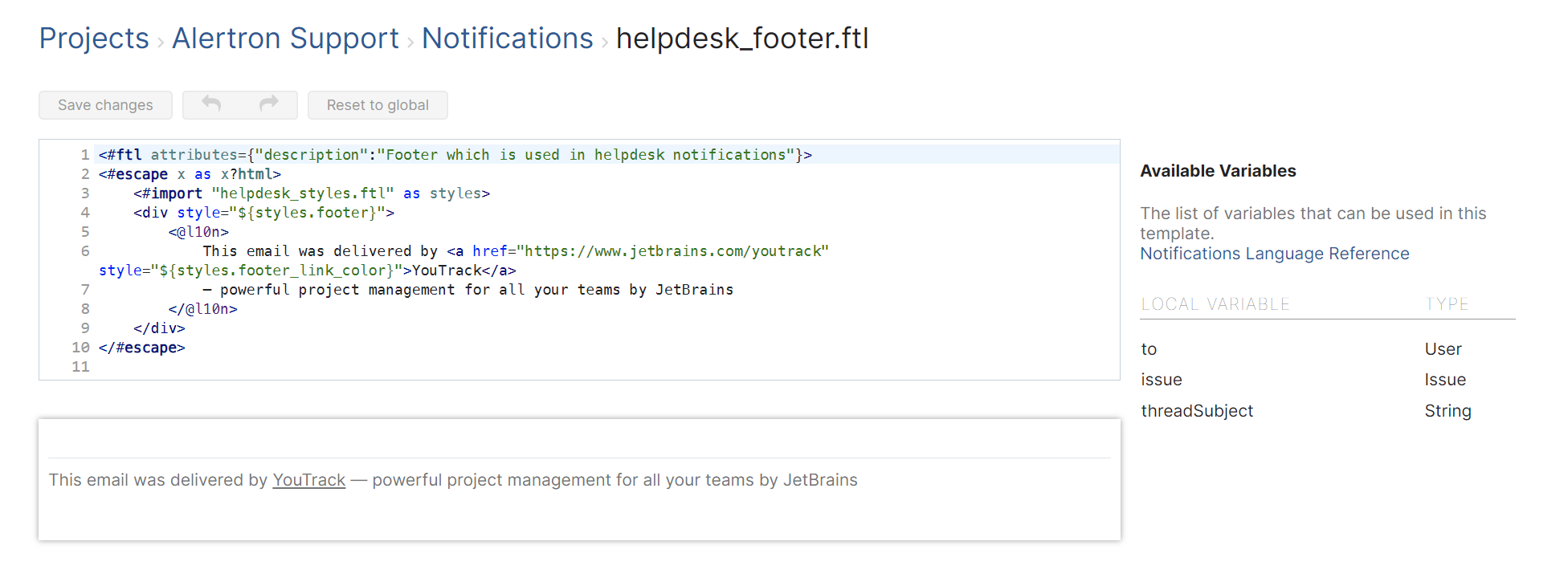Place cursor on the ftl attributes line
This screenshot has width=1568, height=582.
pos(455,155)
